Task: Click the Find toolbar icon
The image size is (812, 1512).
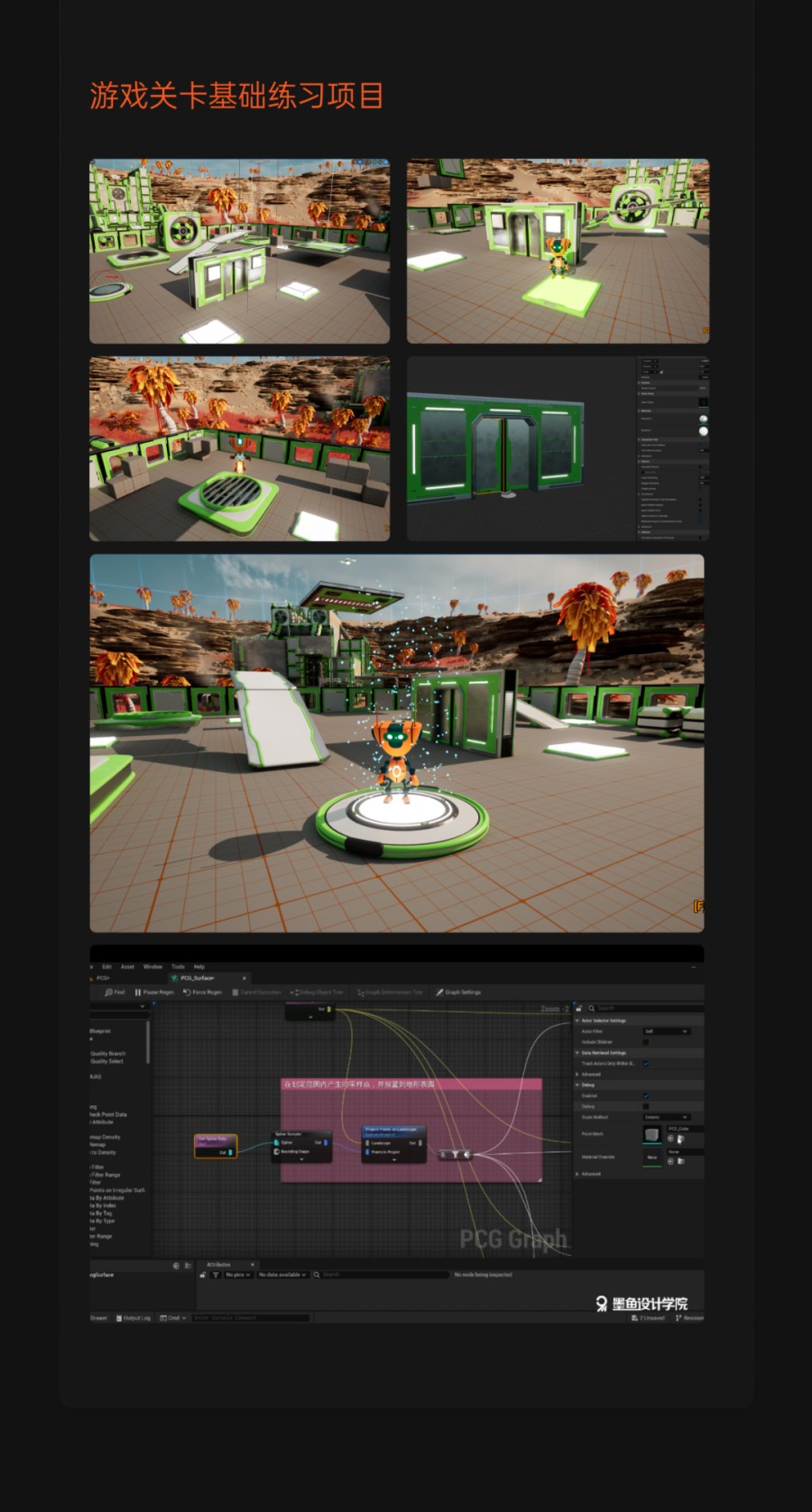Action: (x=109, y=992)
